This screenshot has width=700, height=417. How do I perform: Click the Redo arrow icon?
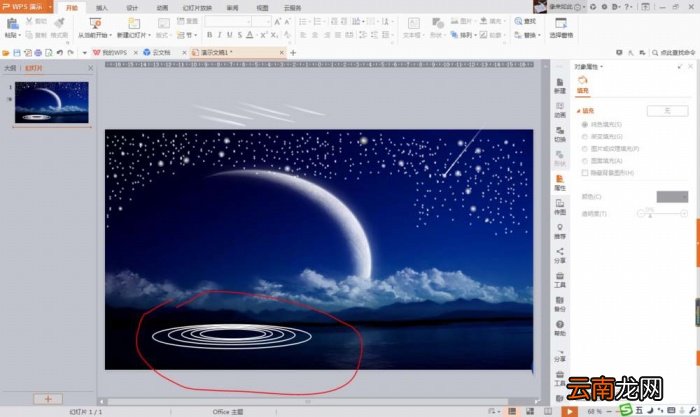pos(70,53)
